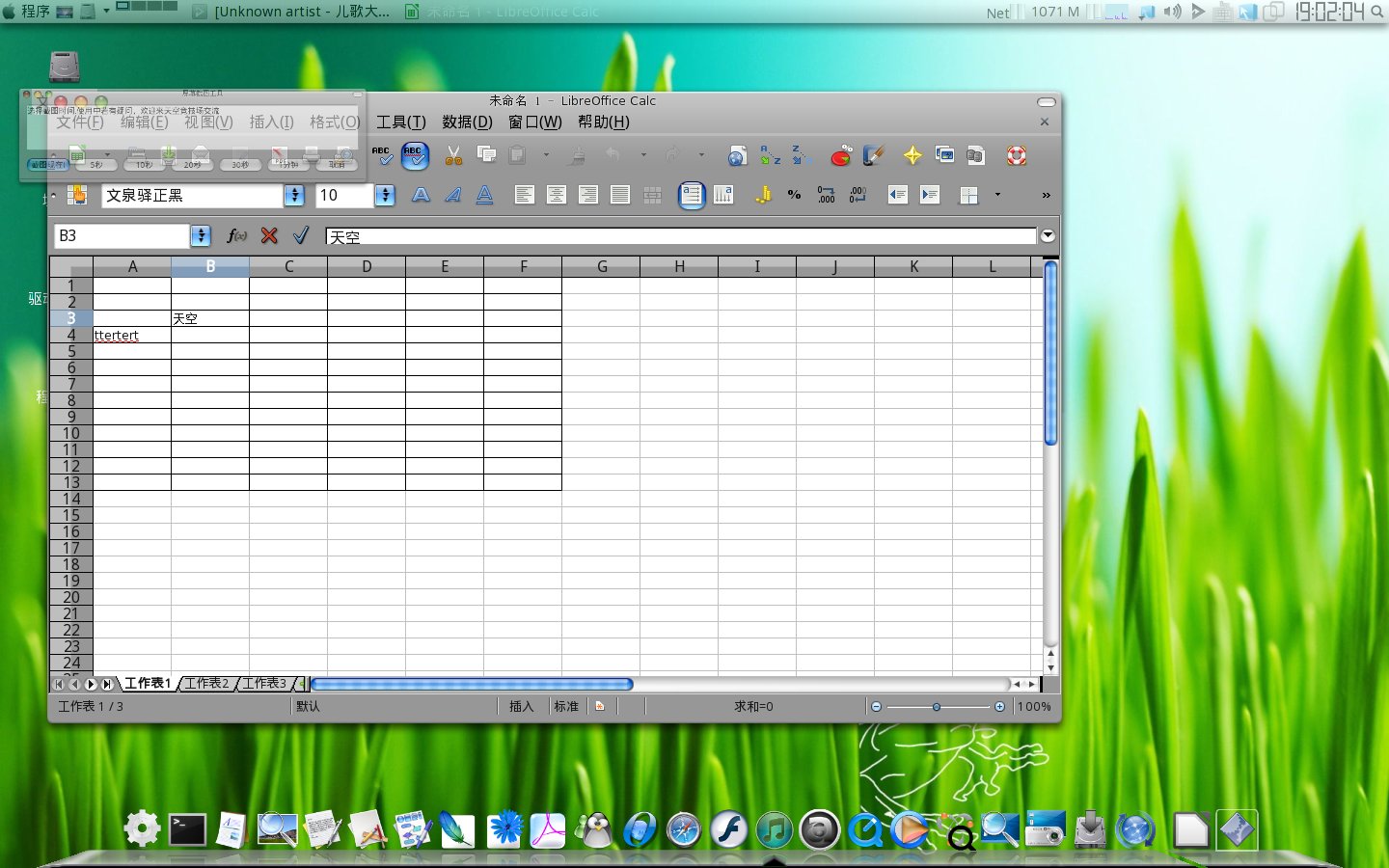Click in the formula input field
The height and width of the screenshot is (868, 1389).
pos(681,236)
